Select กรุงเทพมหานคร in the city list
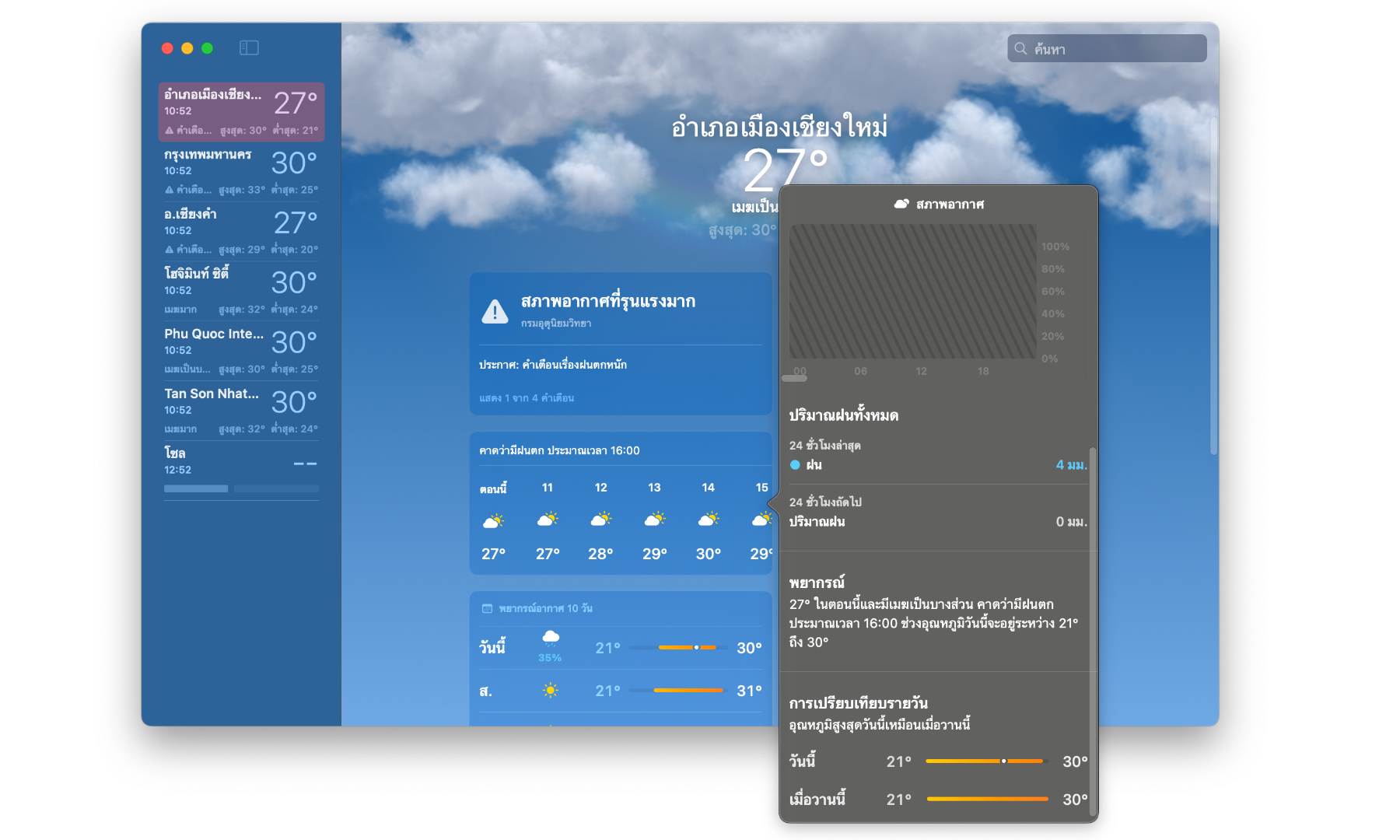 coord(241,172)
